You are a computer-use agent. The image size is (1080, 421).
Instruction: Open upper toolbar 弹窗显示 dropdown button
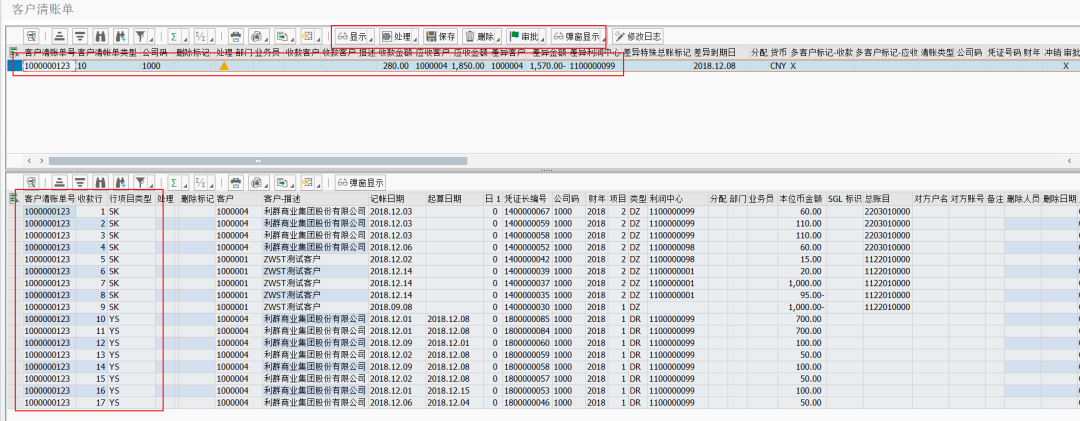[x=580, y=37]
